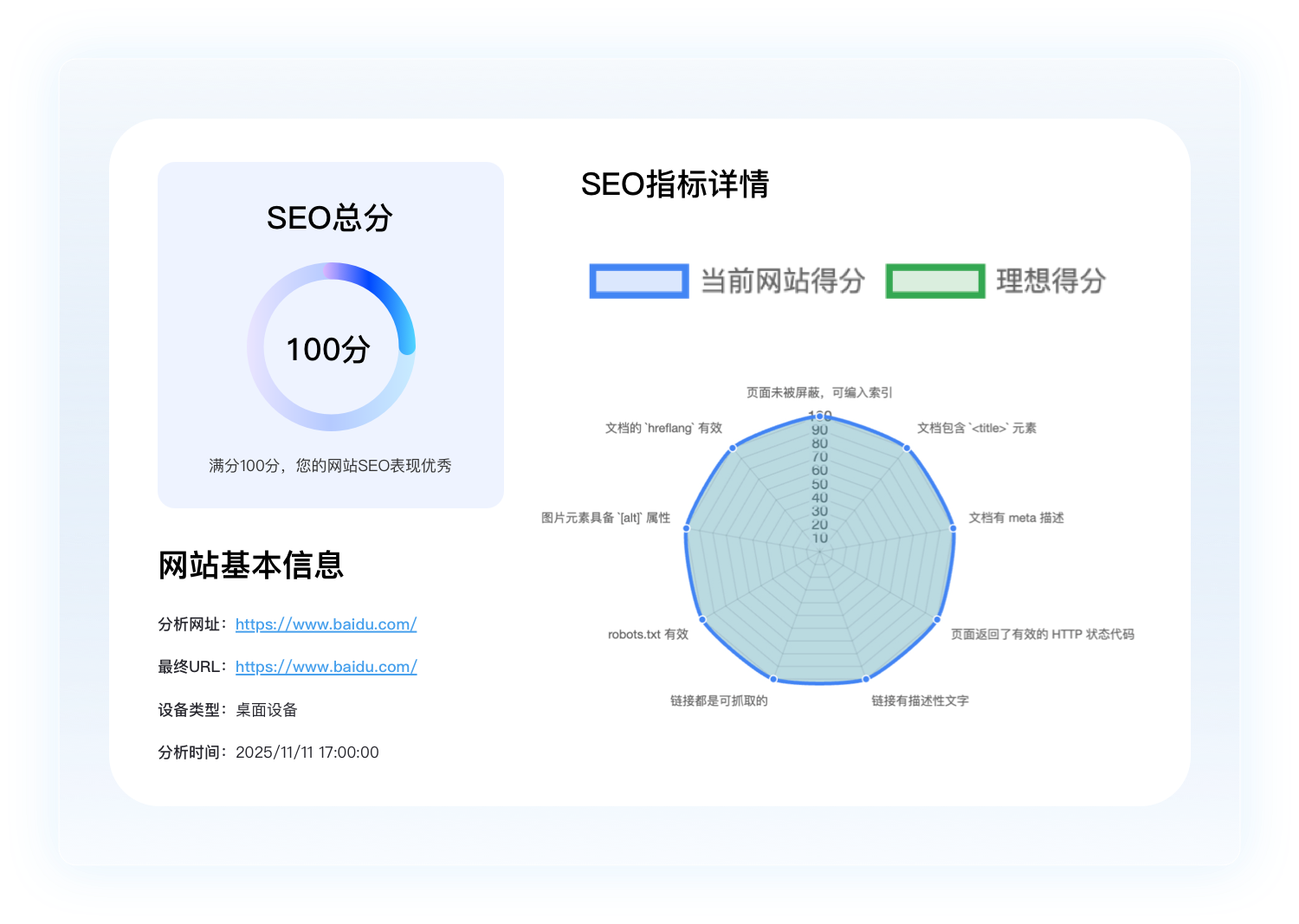Open the 最终URL link to baidu.com
The width and height of the screenshot is (1299, 924).
[x=326, y=667]
